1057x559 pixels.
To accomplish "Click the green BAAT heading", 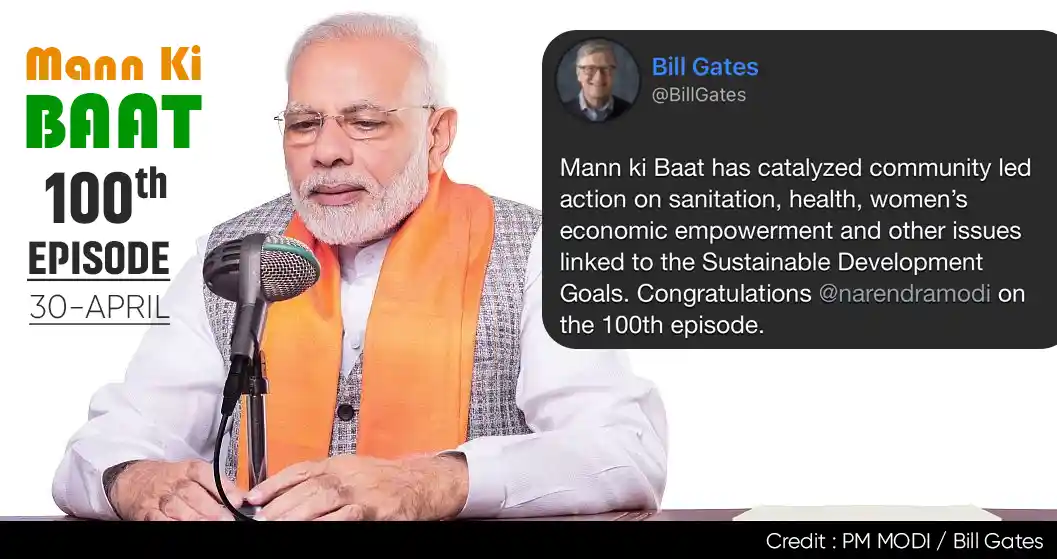I will click(x=113, y=121).
